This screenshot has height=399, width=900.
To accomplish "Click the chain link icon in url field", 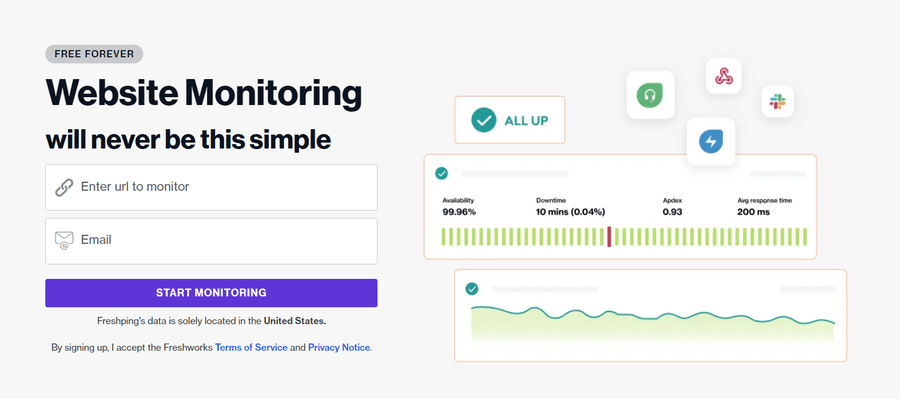I will coord(64,187).
